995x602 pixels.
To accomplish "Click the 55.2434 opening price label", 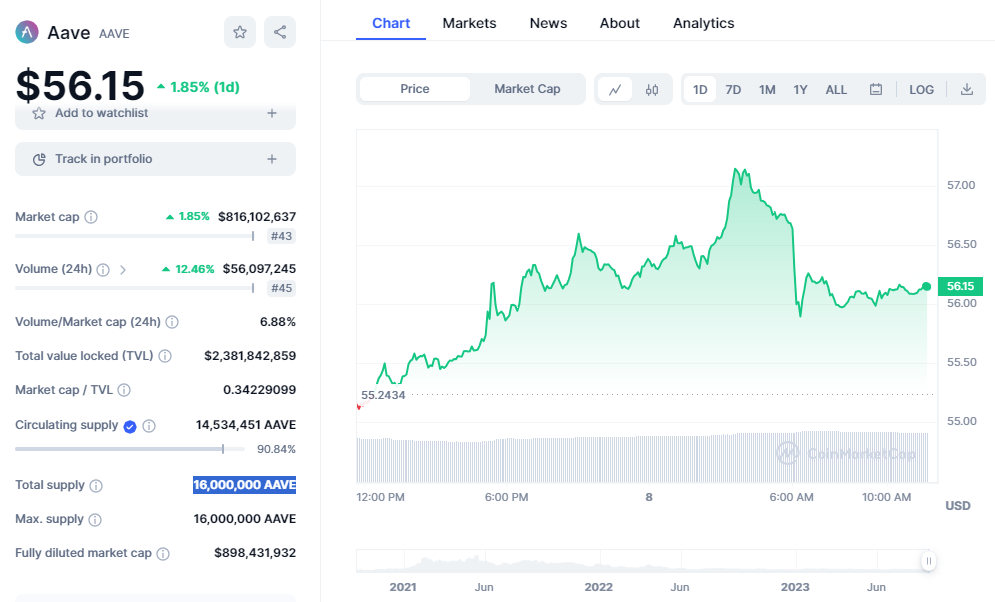I will click(x=383, y=395).
